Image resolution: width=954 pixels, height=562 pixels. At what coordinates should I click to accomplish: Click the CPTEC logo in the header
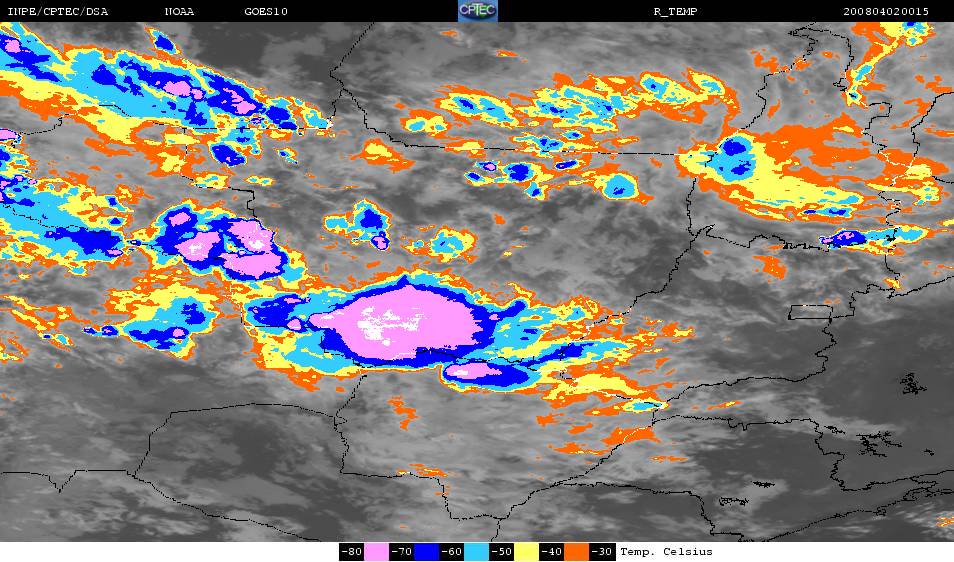tap(478, 11)
